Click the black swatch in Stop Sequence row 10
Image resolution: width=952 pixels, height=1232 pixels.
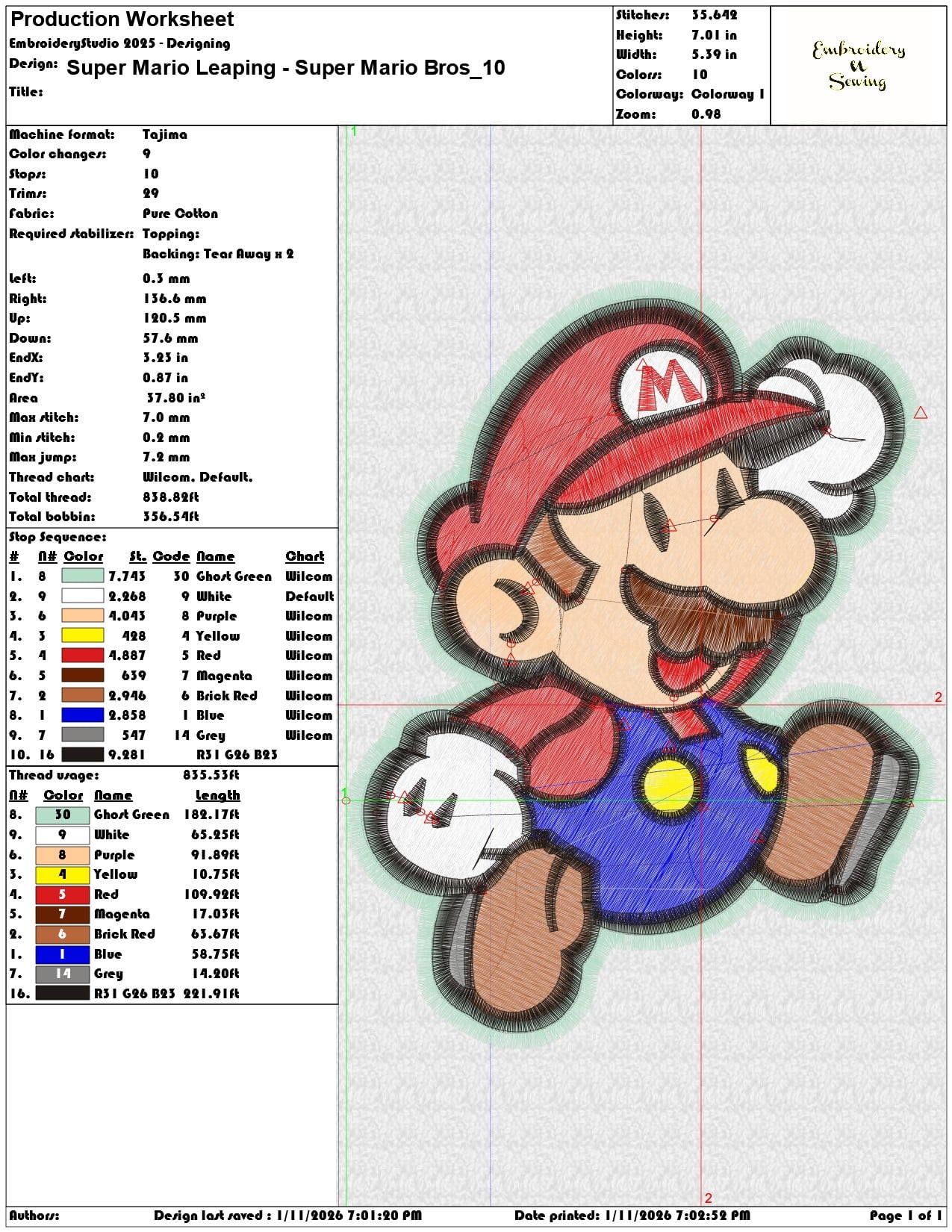(x=82, y=755)
